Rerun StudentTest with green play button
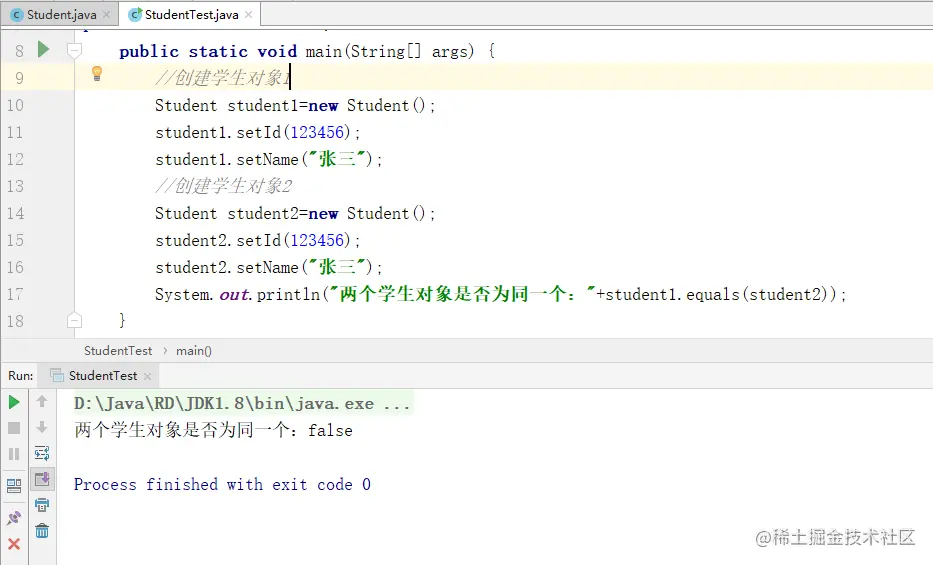Viewport: 933px width, 565px height. tap(14, 403)
